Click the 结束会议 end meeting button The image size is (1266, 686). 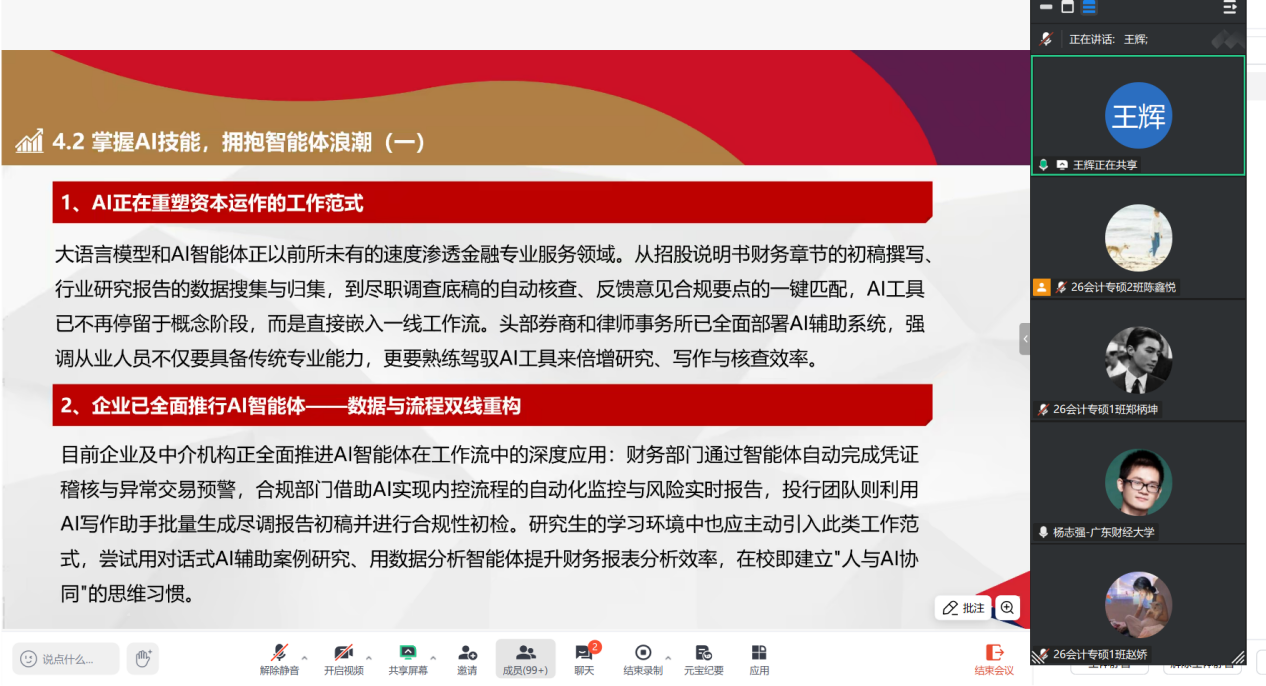point(994,658)
